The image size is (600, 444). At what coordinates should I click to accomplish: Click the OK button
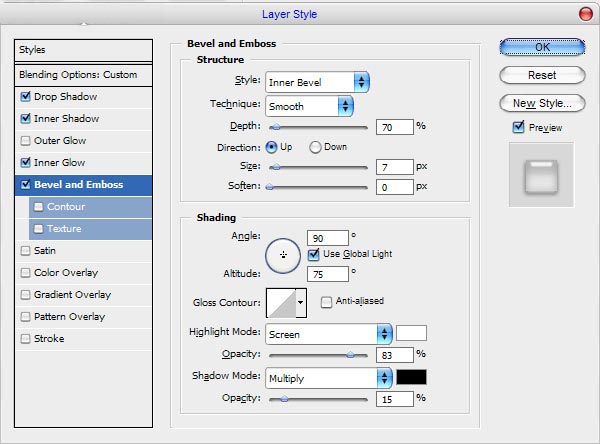[541, 47]
